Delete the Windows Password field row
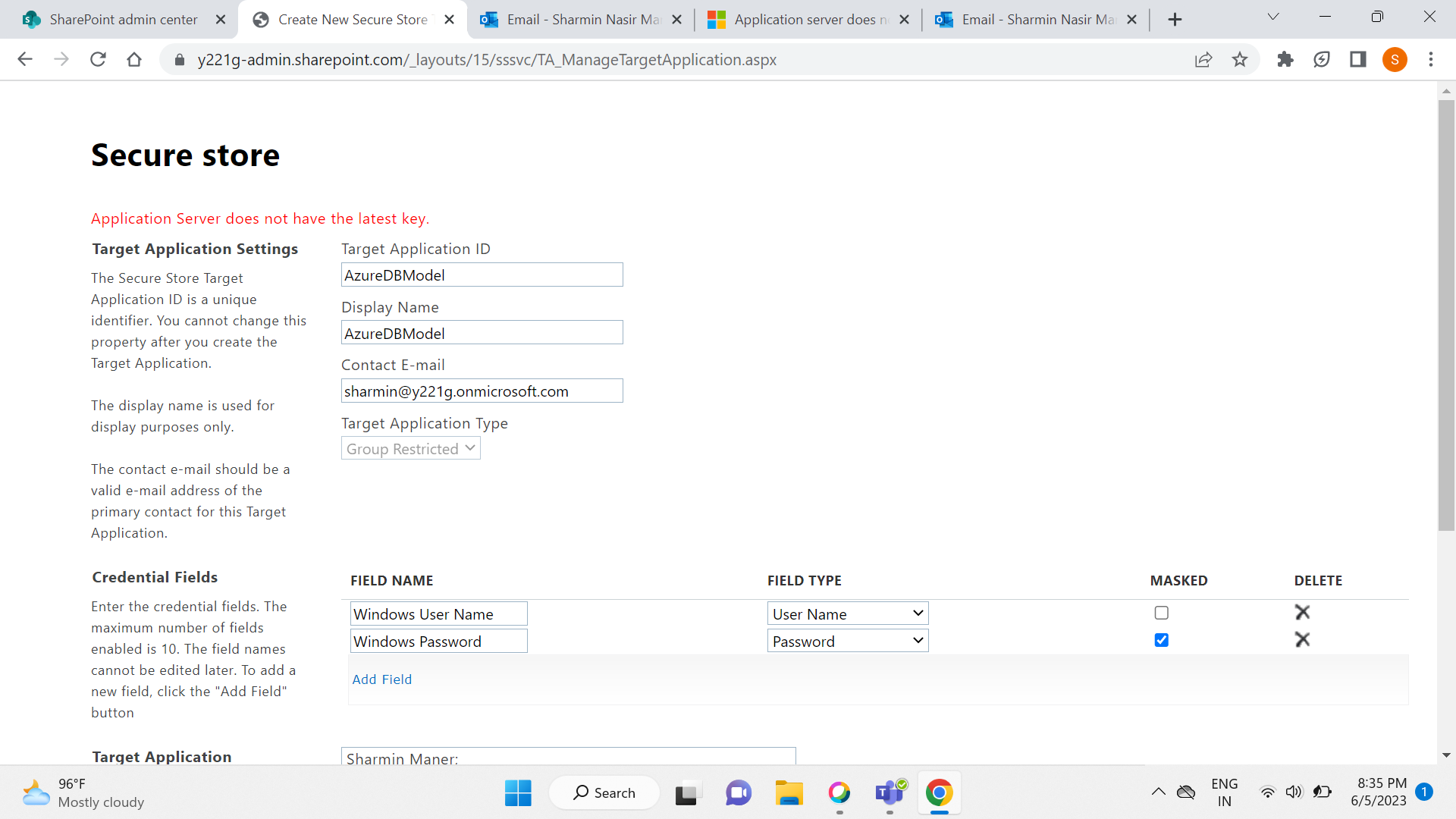The image size is (1456, 819). (1302, 639)
